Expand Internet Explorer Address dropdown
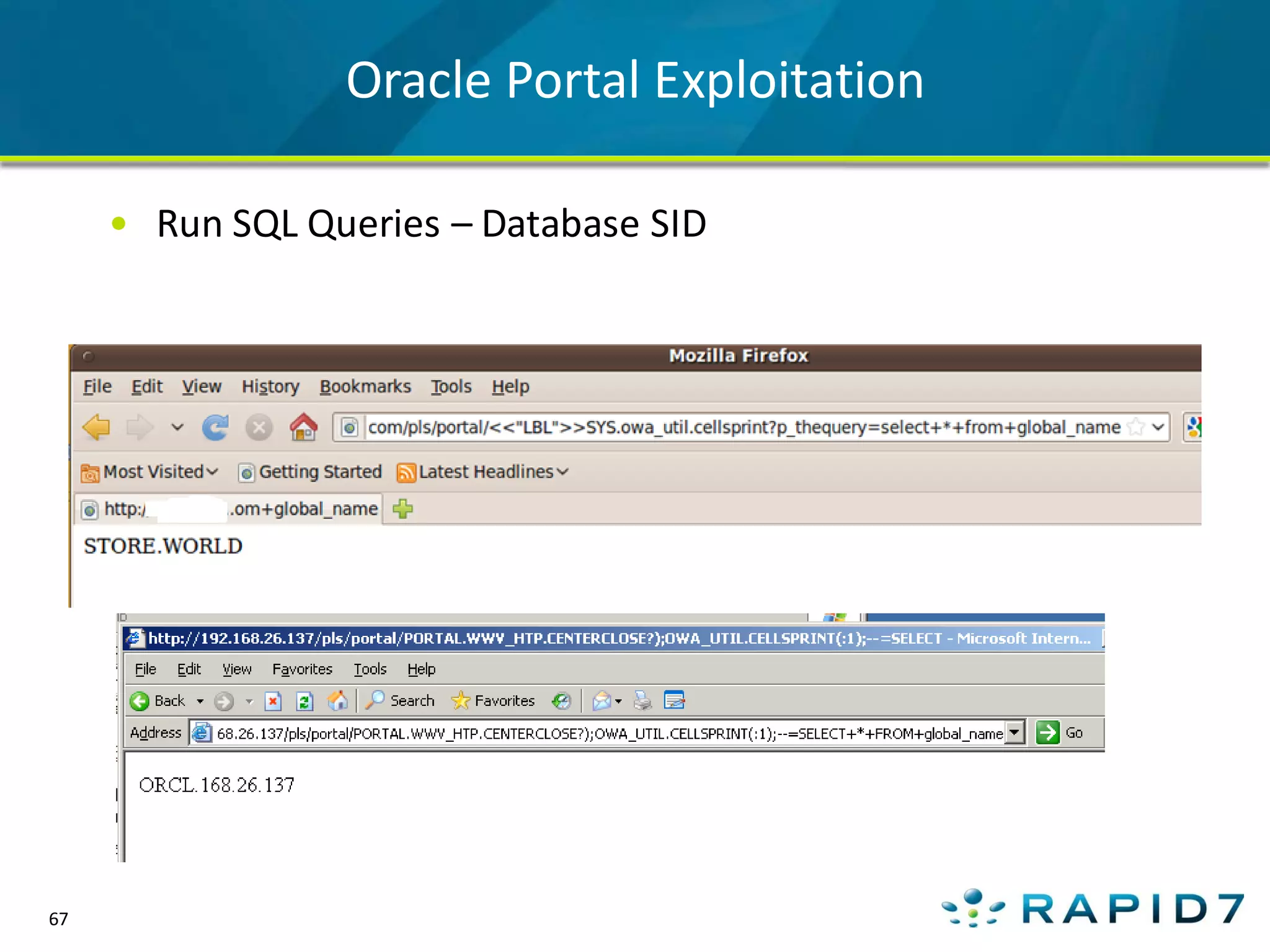The height and width of the screenshot is (952, 1270). point(1015,733)
